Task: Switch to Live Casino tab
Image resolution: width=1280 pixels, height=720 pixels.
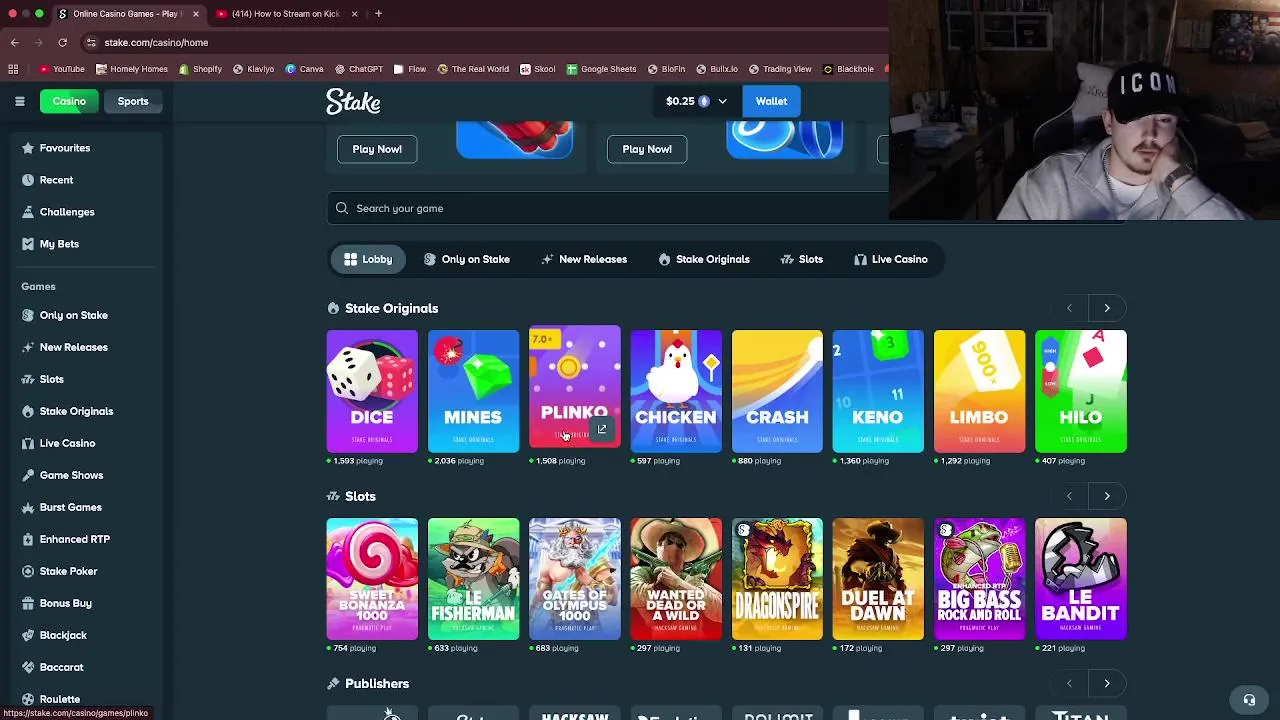Action: [891, 259]
